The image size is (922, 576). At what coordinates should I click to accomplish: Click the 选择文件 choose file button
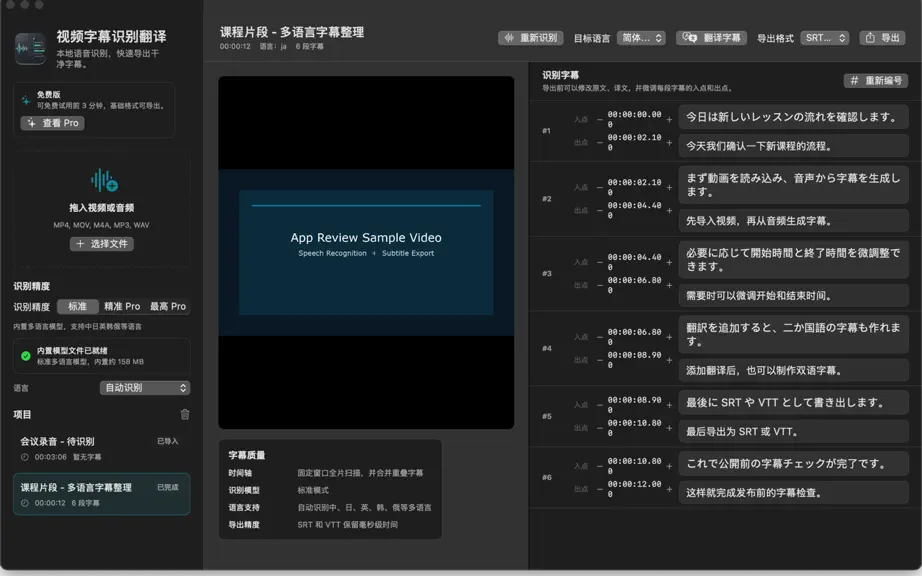tap(102, 244)
